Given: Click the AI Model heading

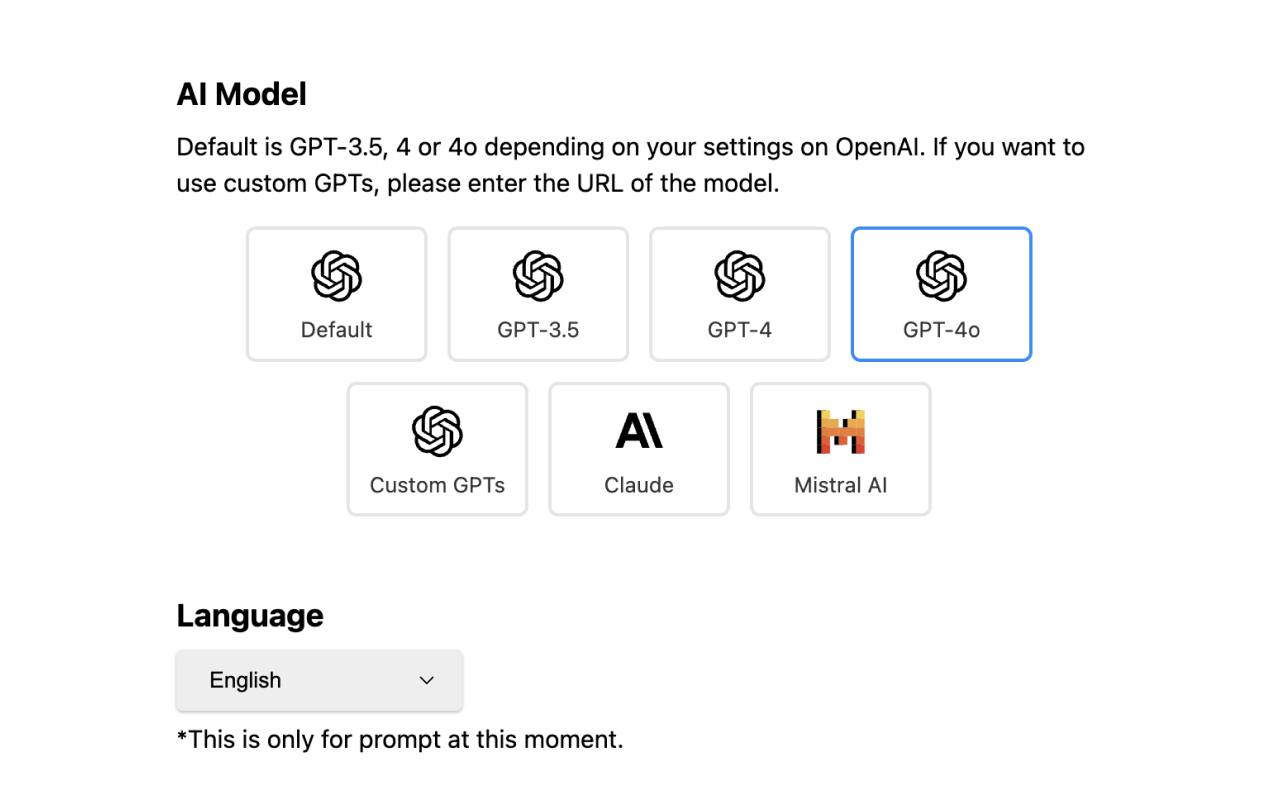Looking at the screenshot, I should click(242, 94).
